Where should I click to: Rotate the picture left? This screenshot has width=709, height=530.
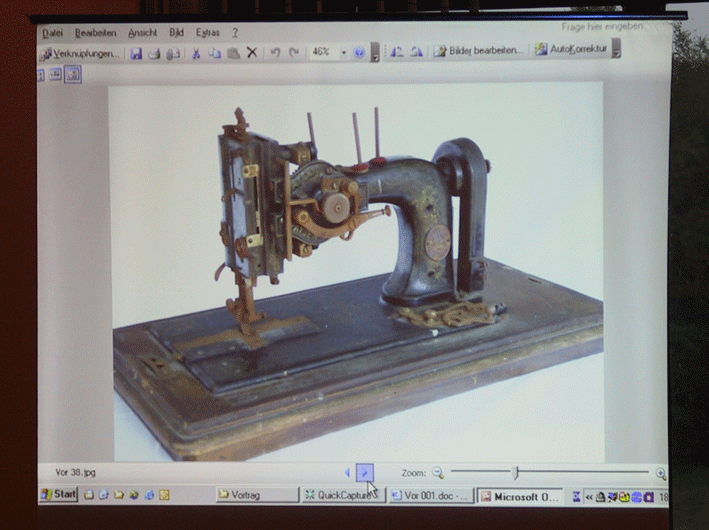(x=397, y=52)
